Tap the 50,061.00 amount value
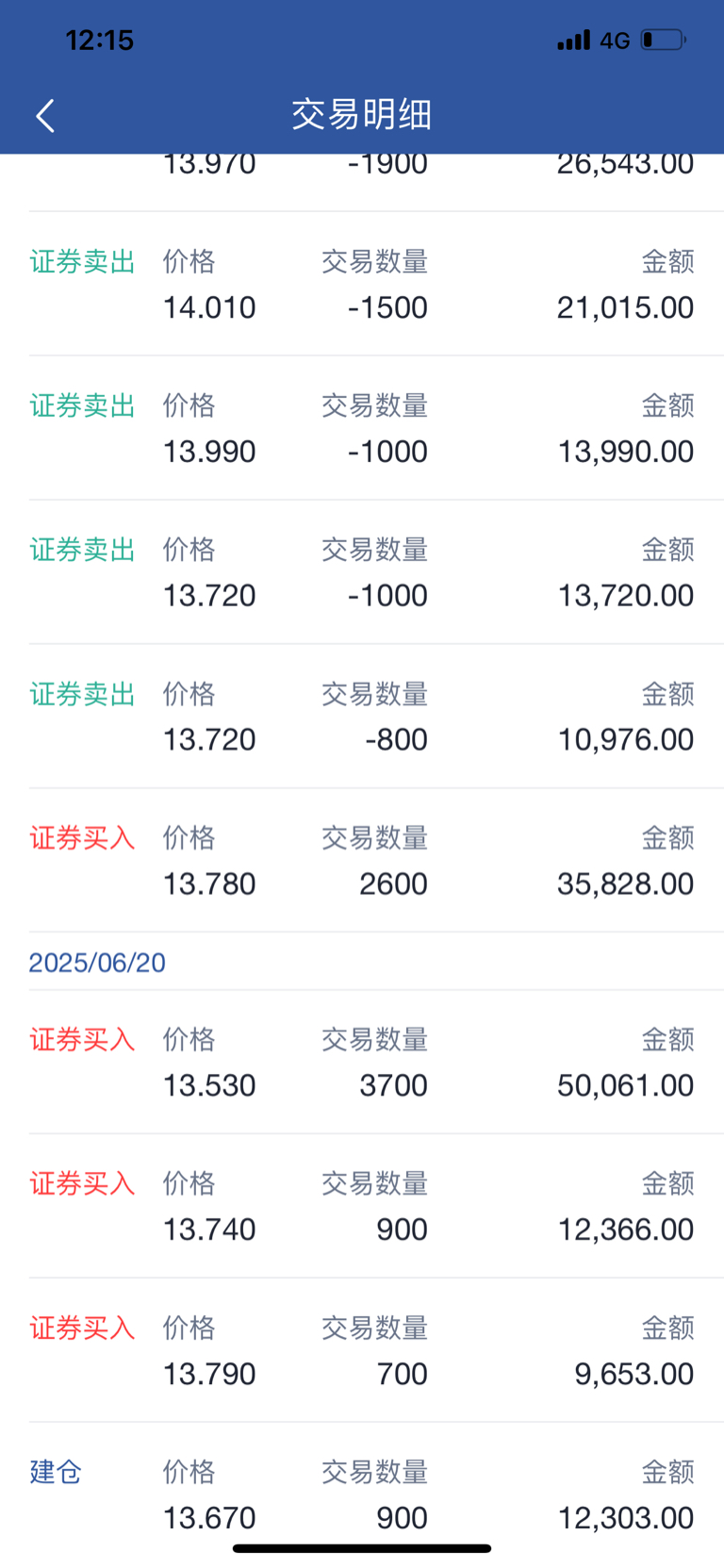 [626, 1085]
